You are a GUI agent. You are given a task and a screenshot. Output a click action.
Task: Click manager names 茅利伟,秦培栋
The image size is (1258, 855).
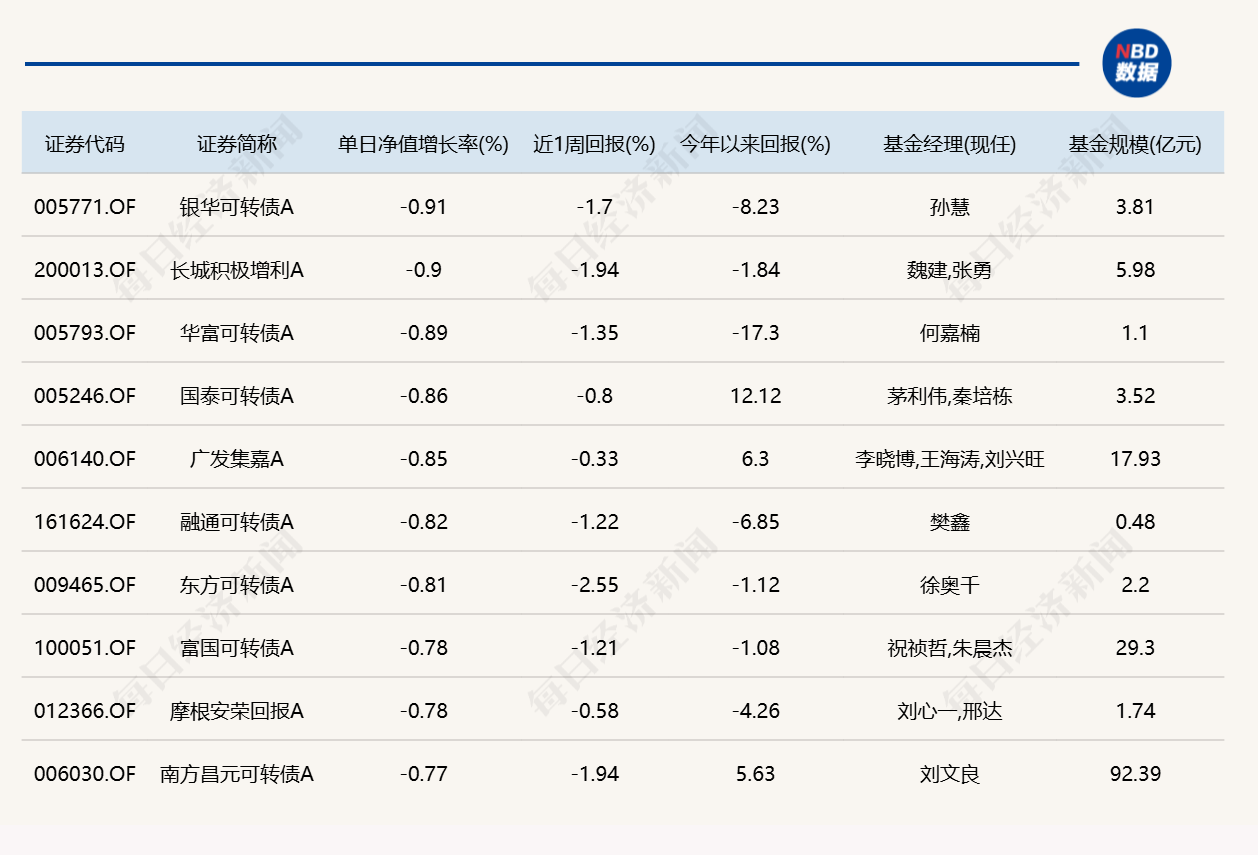949,396
